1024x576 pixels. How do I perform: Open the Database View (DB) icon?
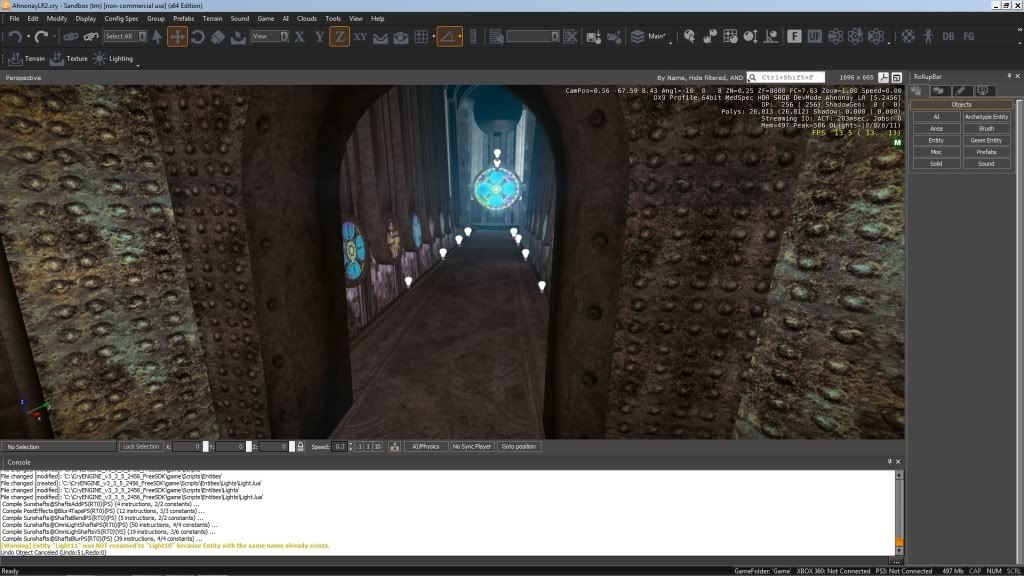(948, 37)
